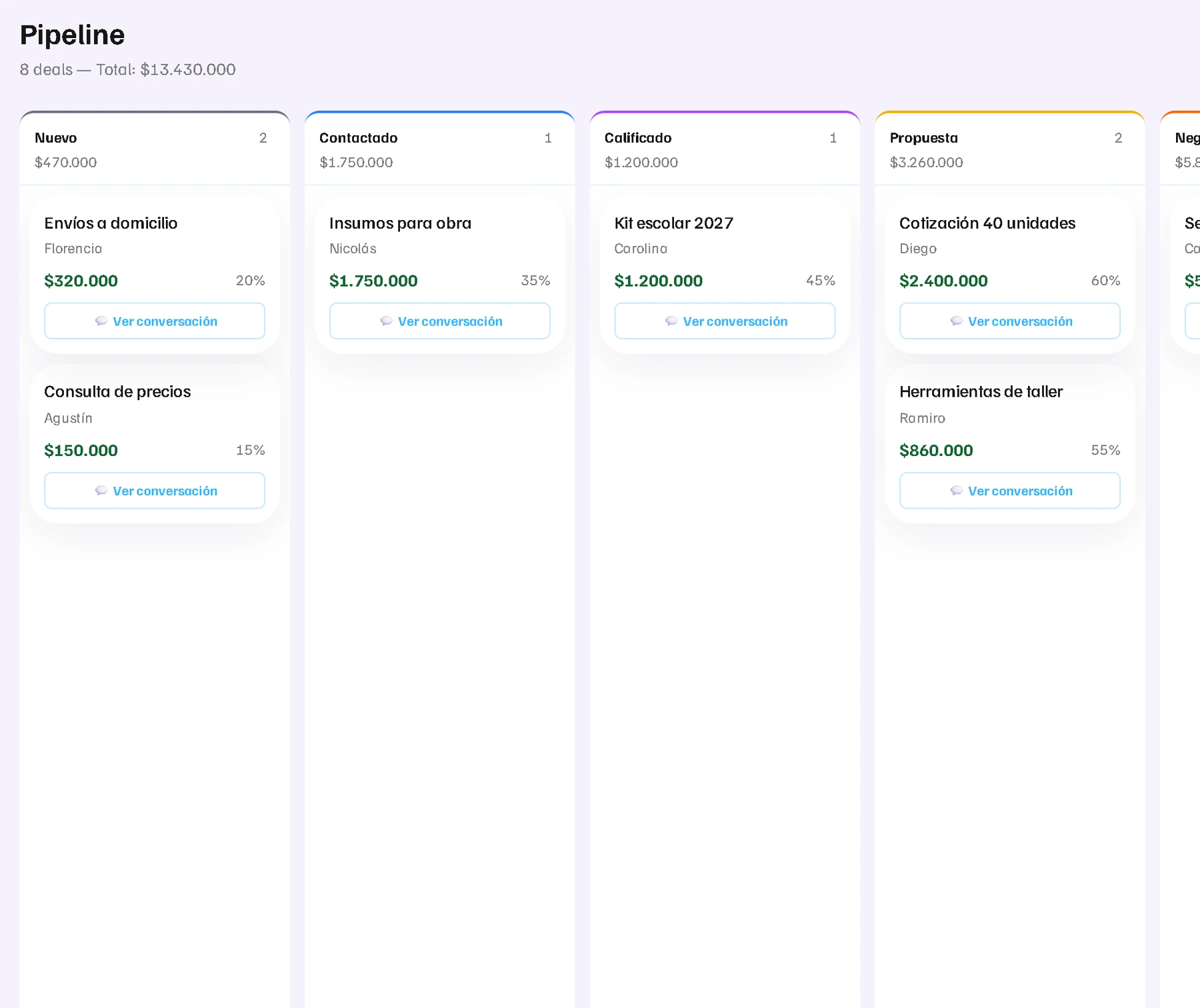Click the 55% probability value

click(x=1105, y=450)
